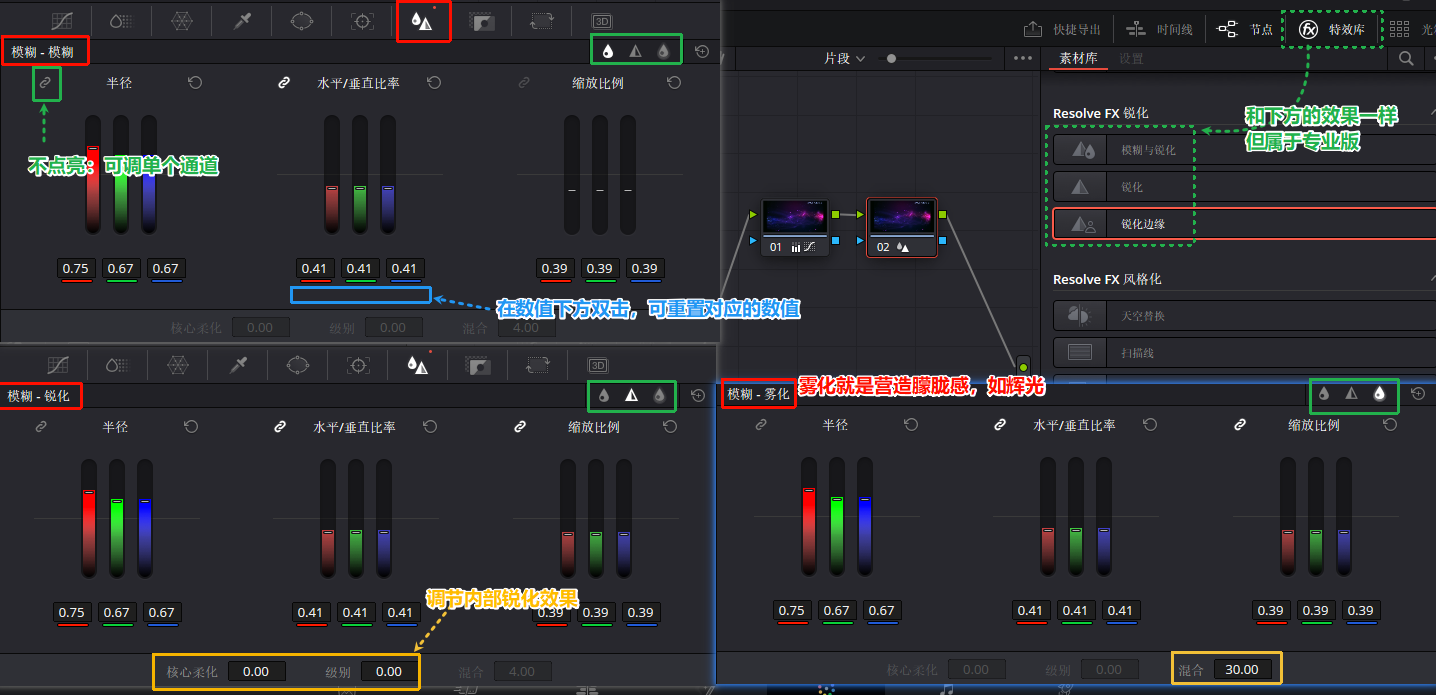1436x695 pixels.
Task: Click 快捷导出 quick export
Action: tap(1062, 30)
